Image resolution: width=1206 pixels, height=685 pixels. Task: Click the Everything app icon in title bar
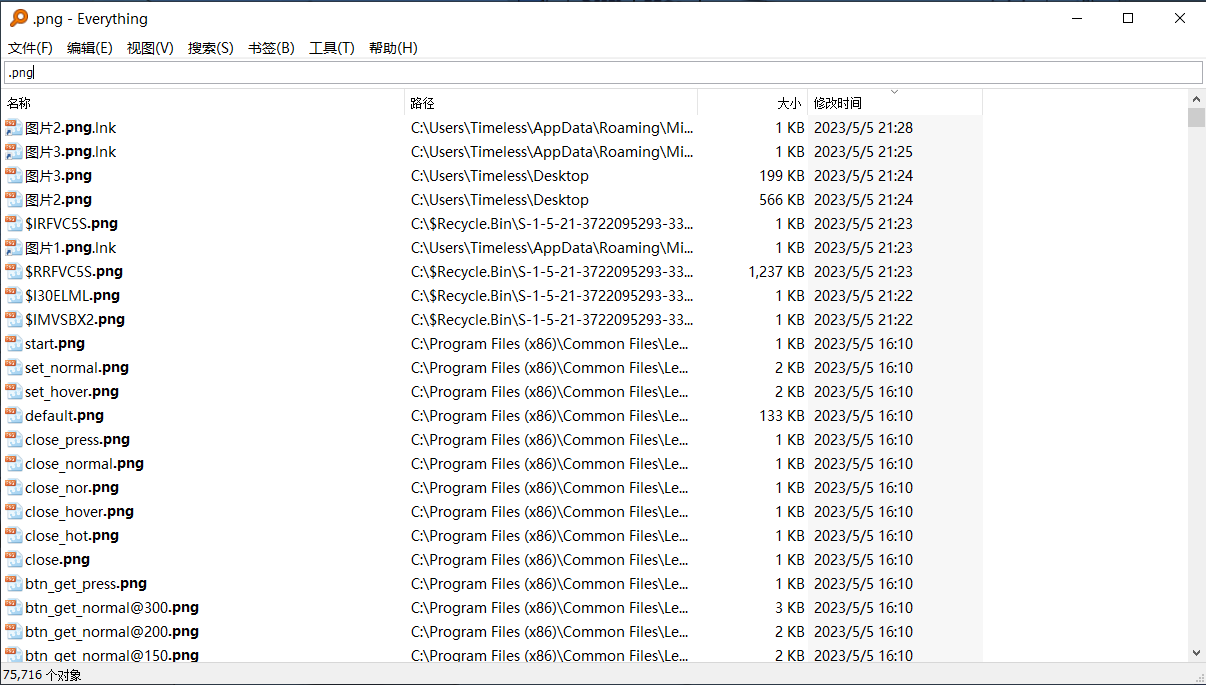[18, 18]
